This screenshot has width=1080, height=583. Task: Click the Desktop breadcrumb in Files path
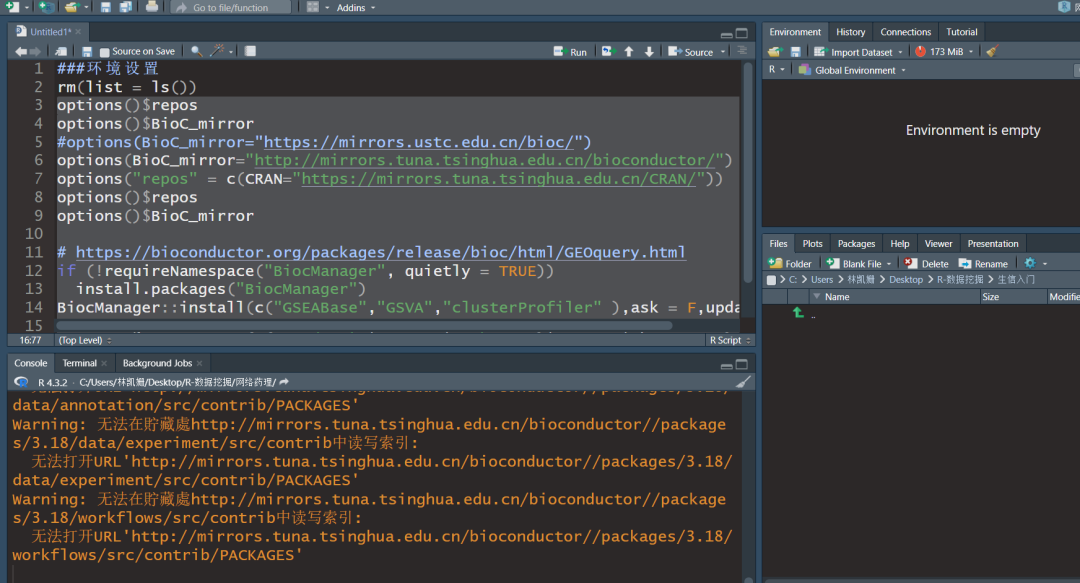coord(906,280)
